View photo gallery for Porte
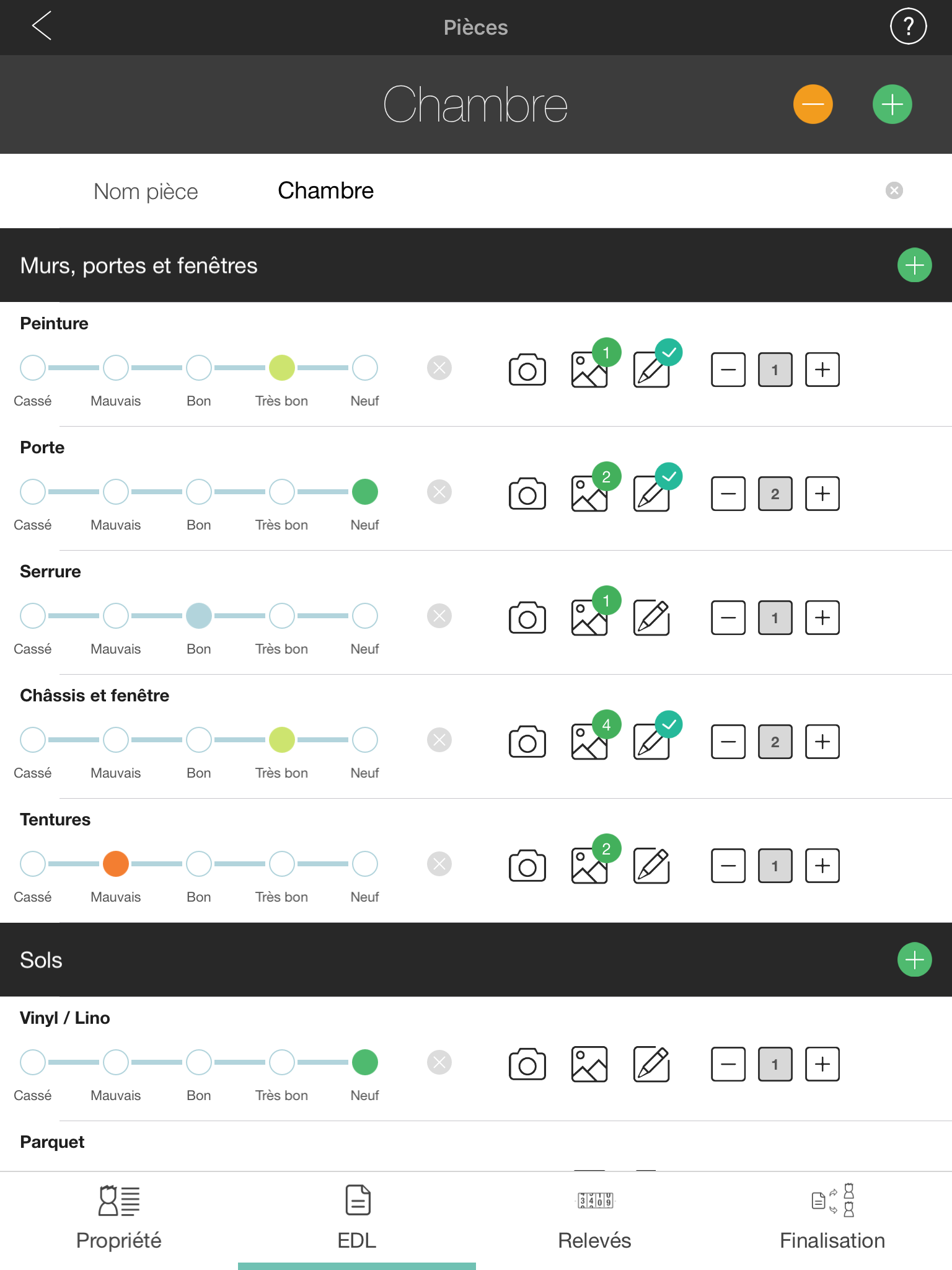The height and width of the screenshot is (1270, 952). [x=589, y=494]
